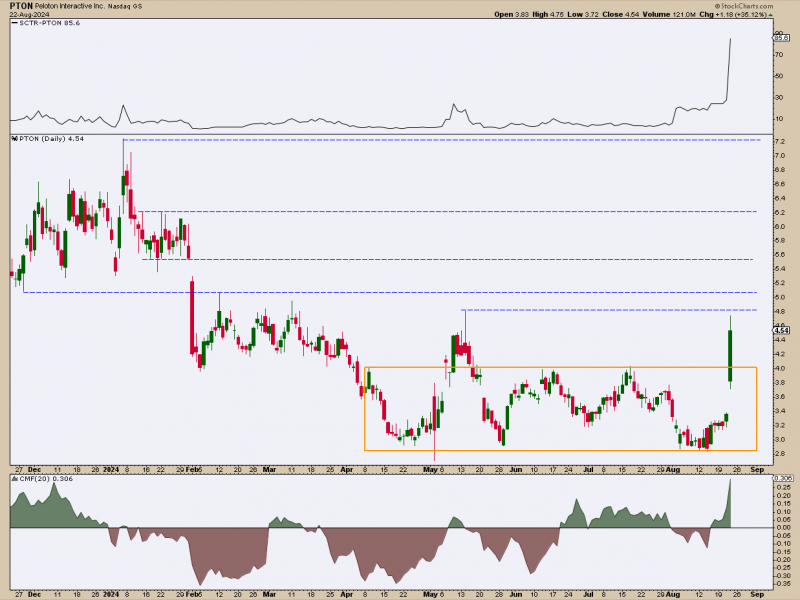Click the 0.00 label on CMF axis
This screenshot has height=600, width=800.
point(782,528)
